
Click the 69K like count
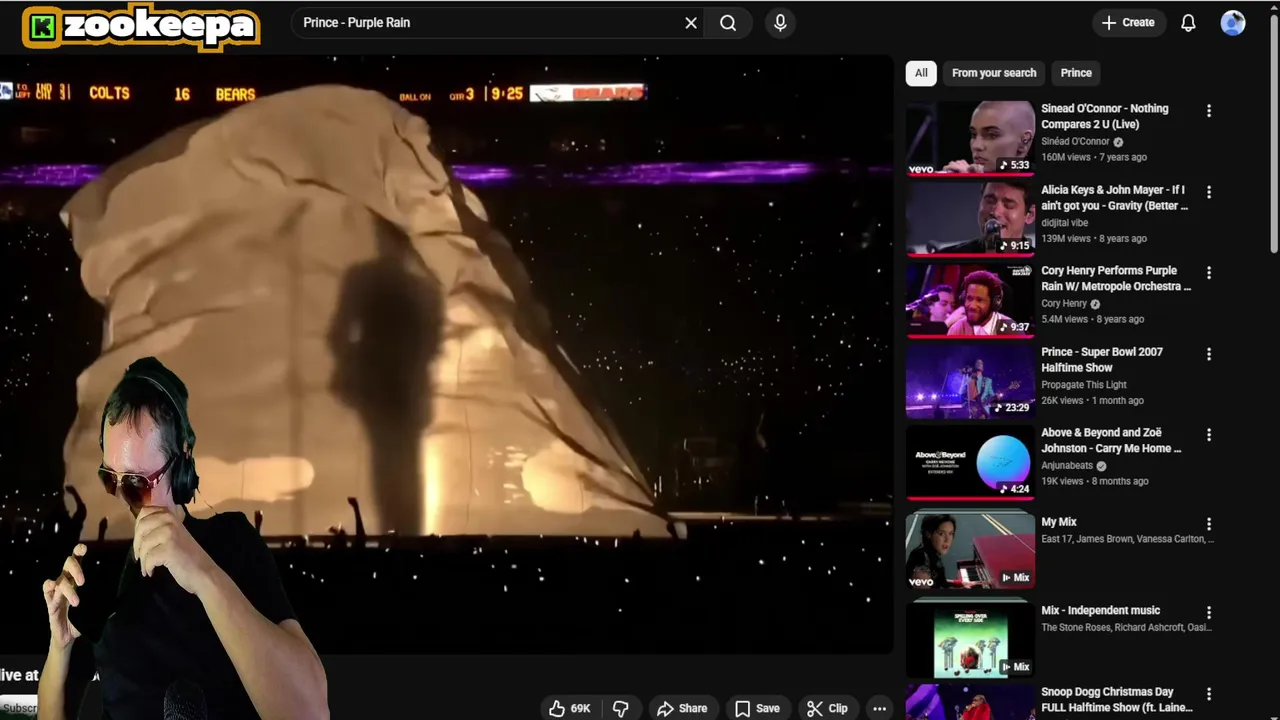tap(581, 708)
